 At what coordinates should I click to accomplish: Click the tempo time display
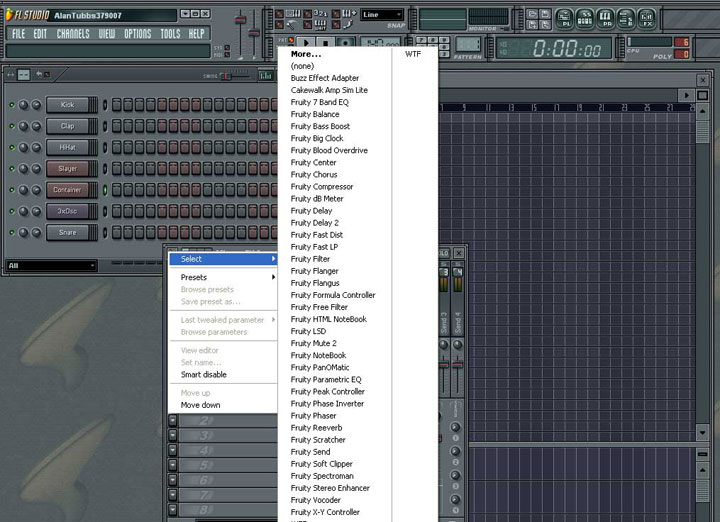(554, 48)
